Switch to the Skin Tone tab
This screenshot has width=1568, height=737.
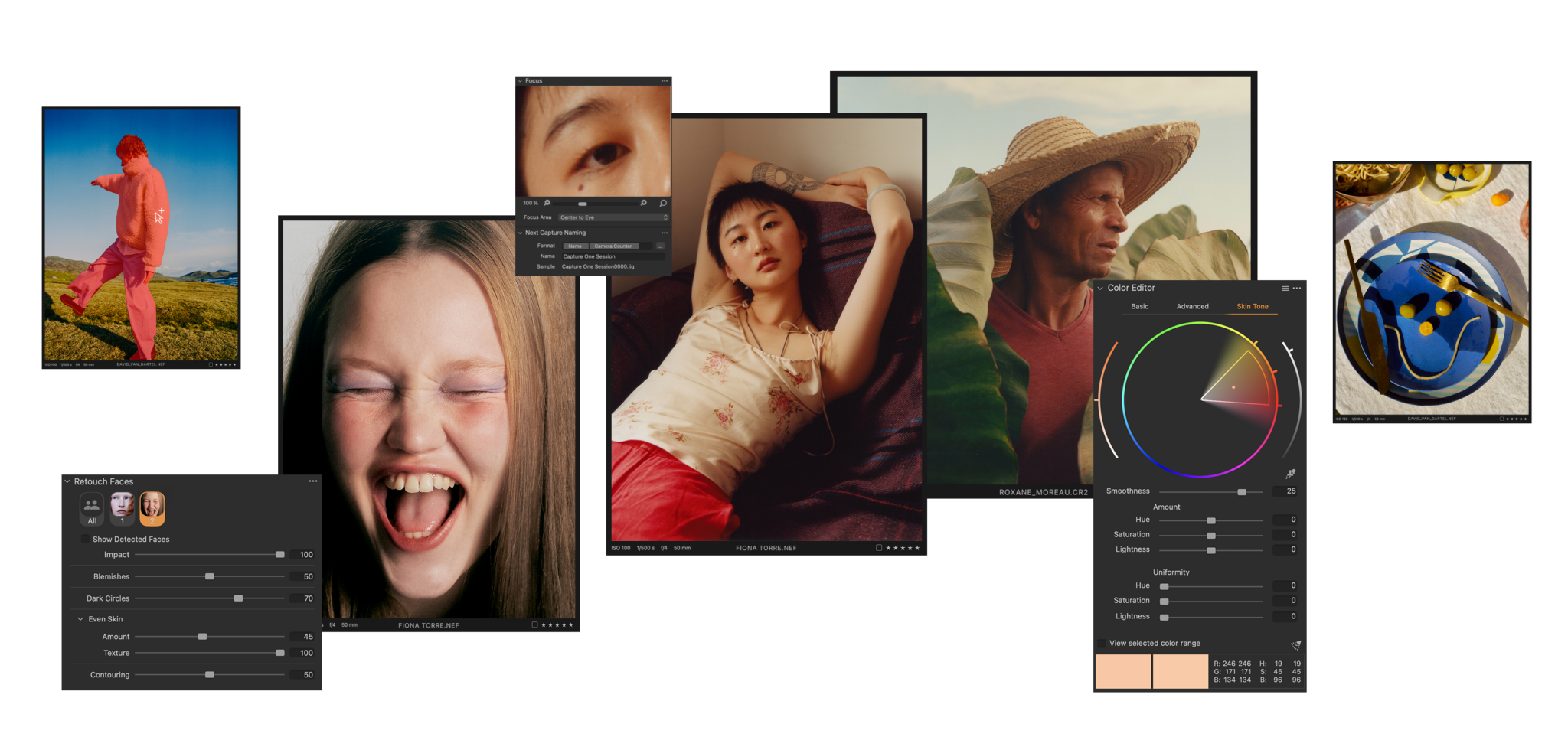coord(1251,306)
